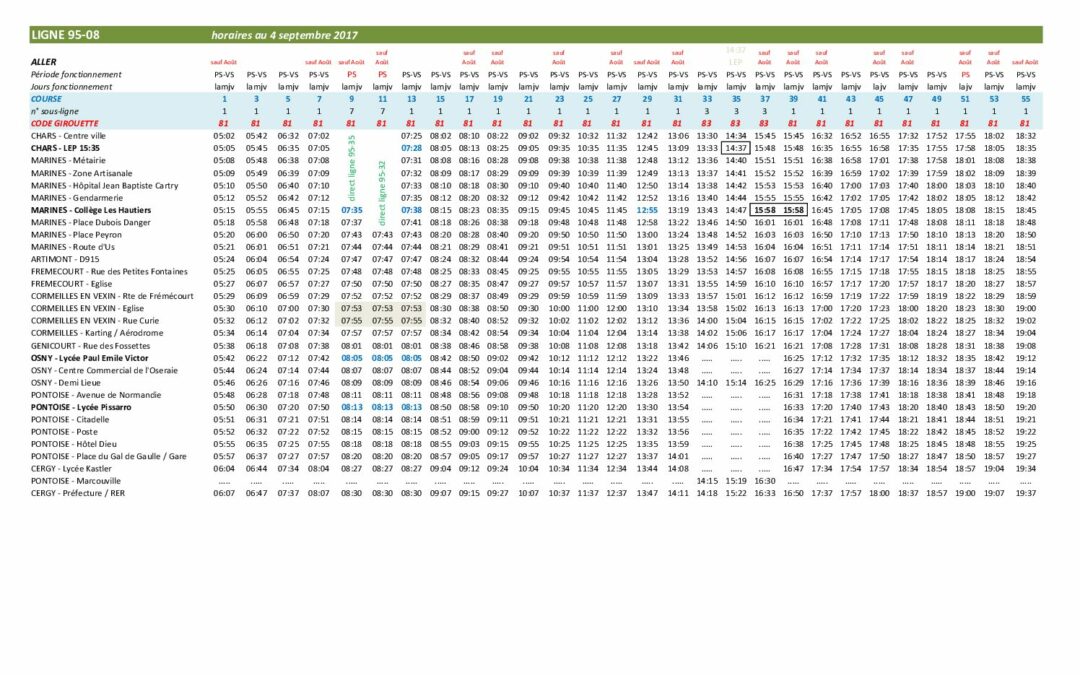Select course number 13 in the COURSE row
The width and height of the screenshot is (1080, 675).
411,99
